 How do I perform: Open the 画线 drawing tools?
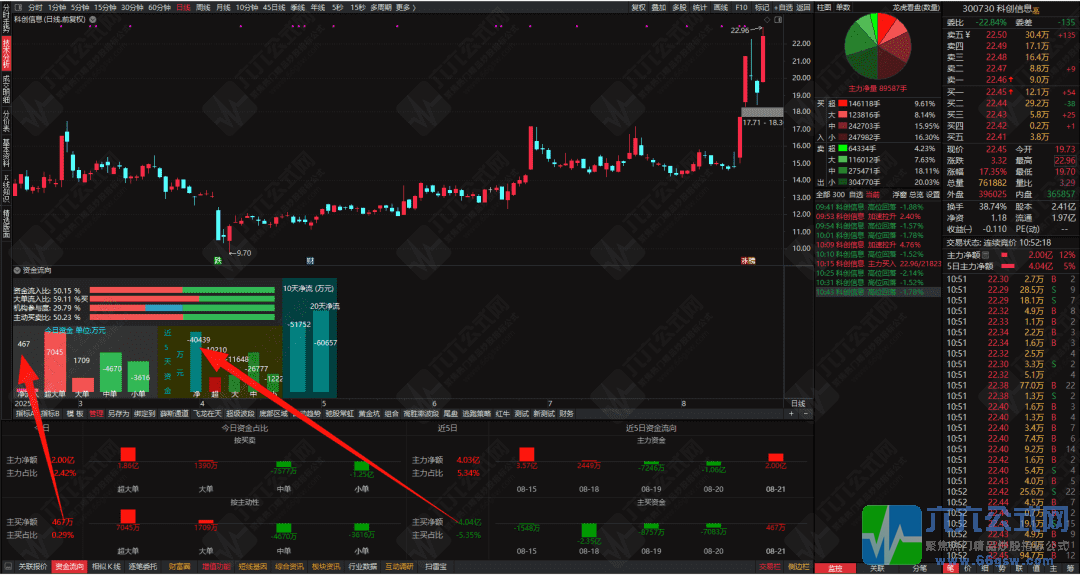[x=720, y=8]
